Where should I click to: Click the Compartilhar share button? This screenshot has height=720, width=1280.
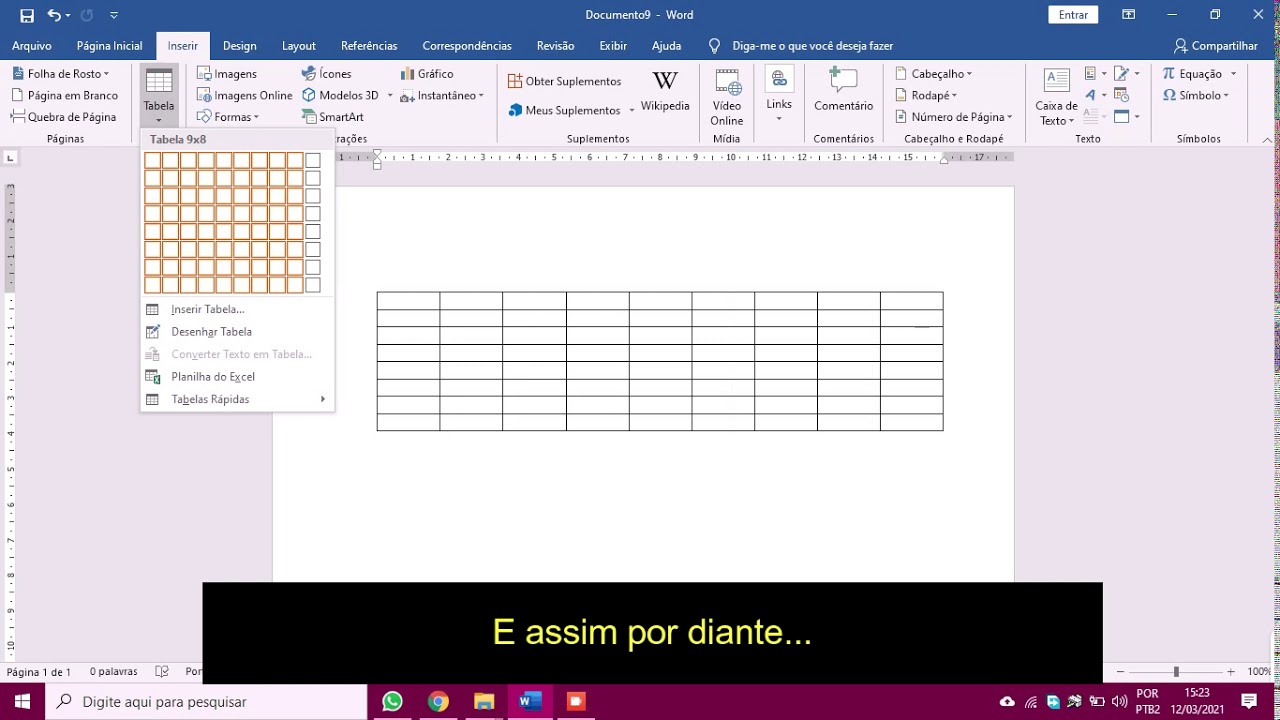[x=1216, y=46]
